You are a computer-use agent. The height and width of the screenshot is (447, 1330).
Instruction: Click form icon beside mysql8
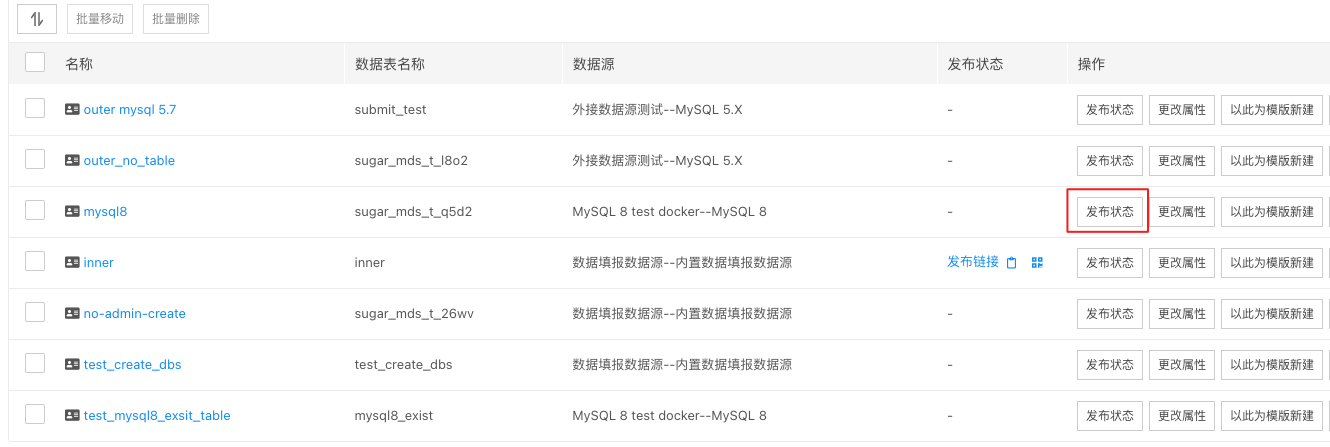[x=72, y=212]
